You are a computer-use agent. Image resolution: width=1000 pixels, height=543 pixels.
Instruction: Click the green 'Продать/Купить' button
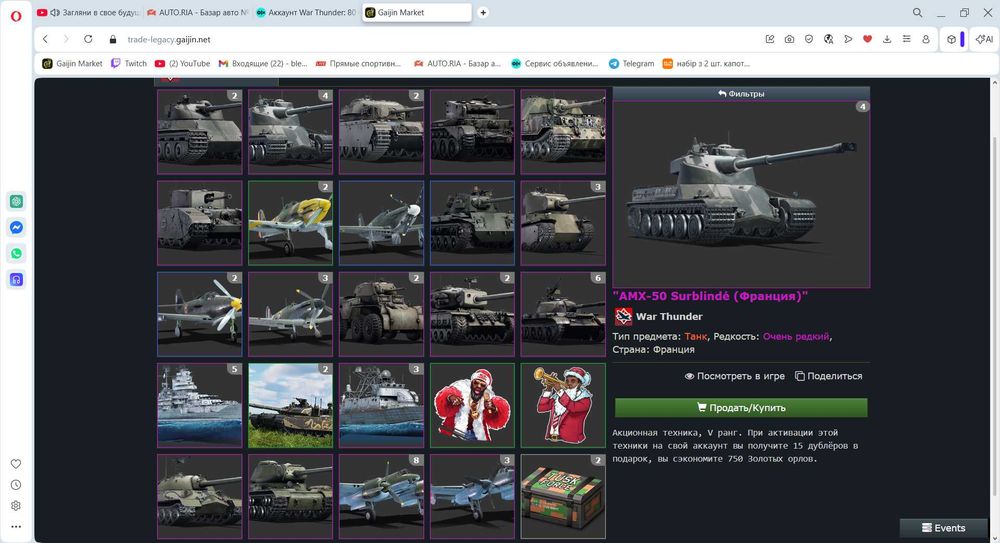(x=741, y=408)
